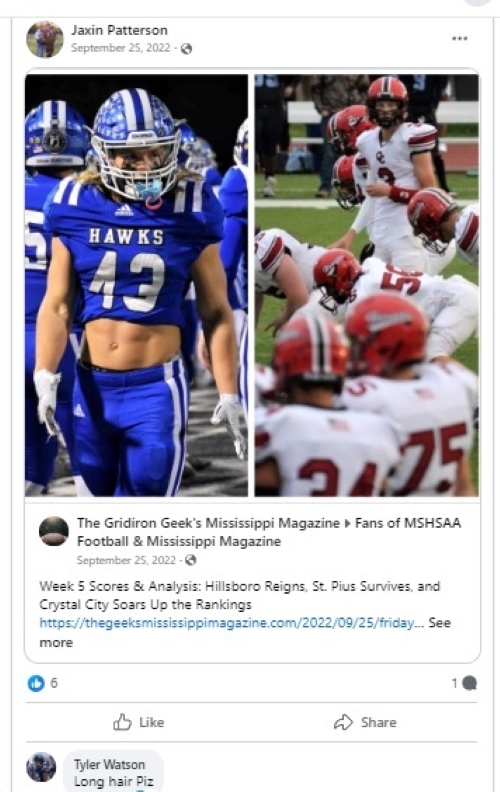Open Tyler Watson's profile avatar
Screen dimensions: 500x792
(41, 767)
